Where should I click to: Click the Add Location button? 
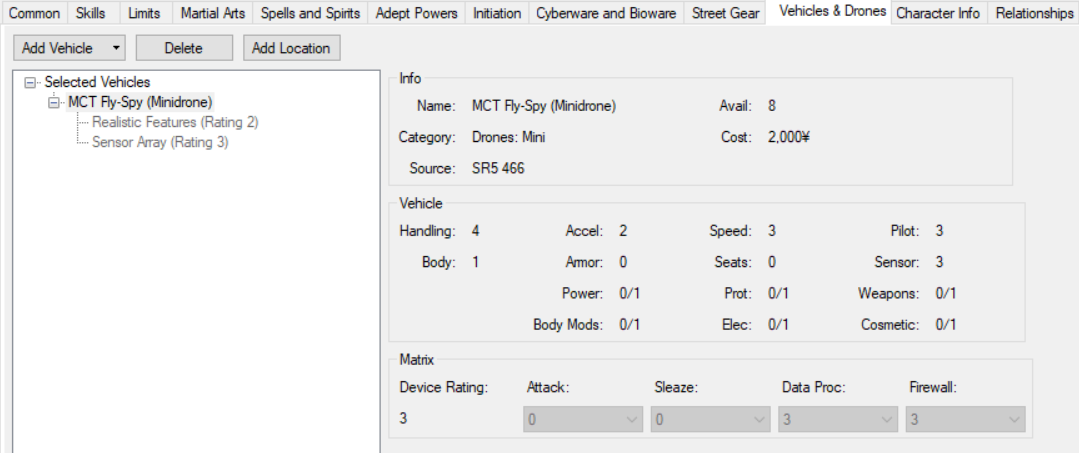pyautogui.click(x=291, y=48)
